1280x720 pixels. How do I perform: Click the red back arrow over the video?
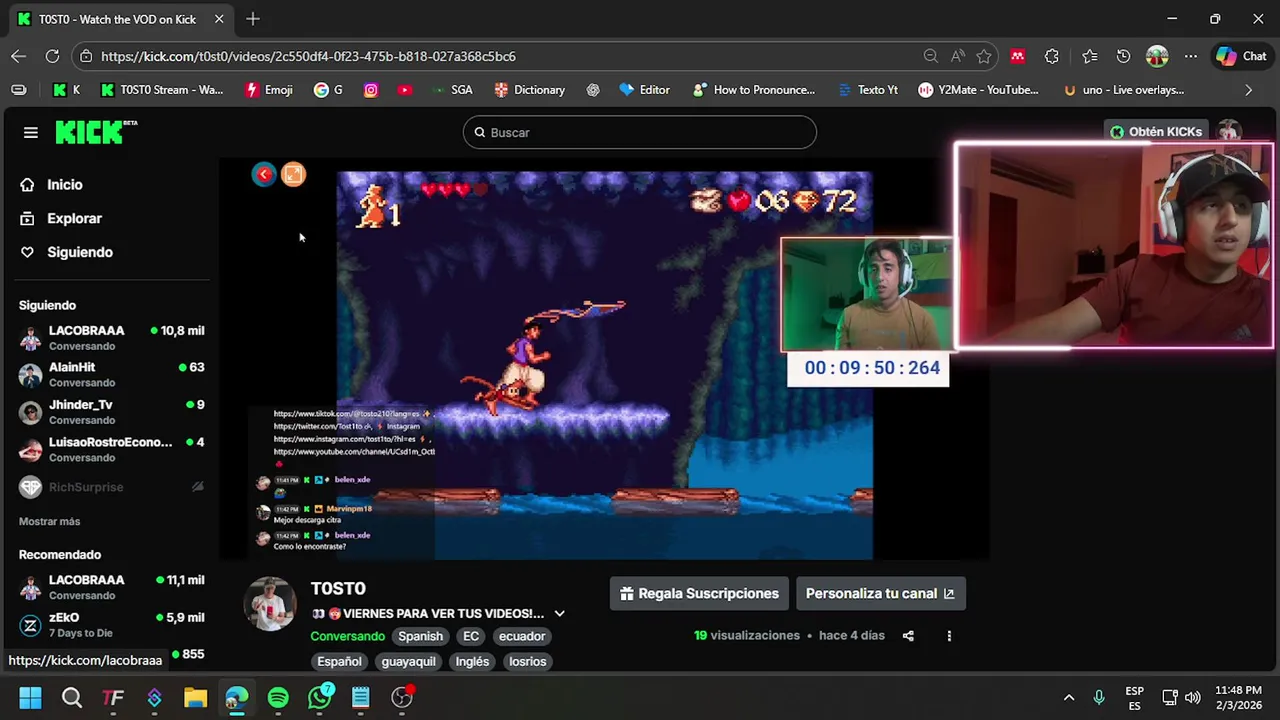point(264,175)
